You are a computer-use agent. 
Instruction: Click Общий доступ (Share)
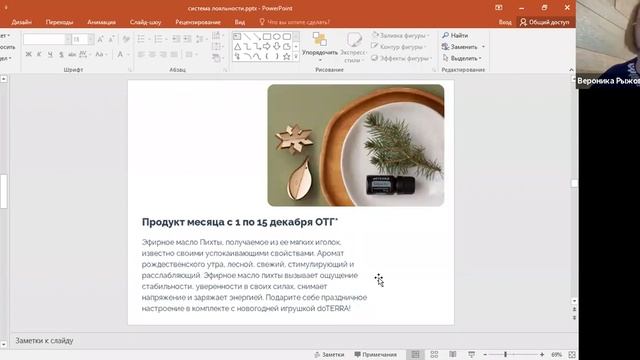tap(544, 22)
